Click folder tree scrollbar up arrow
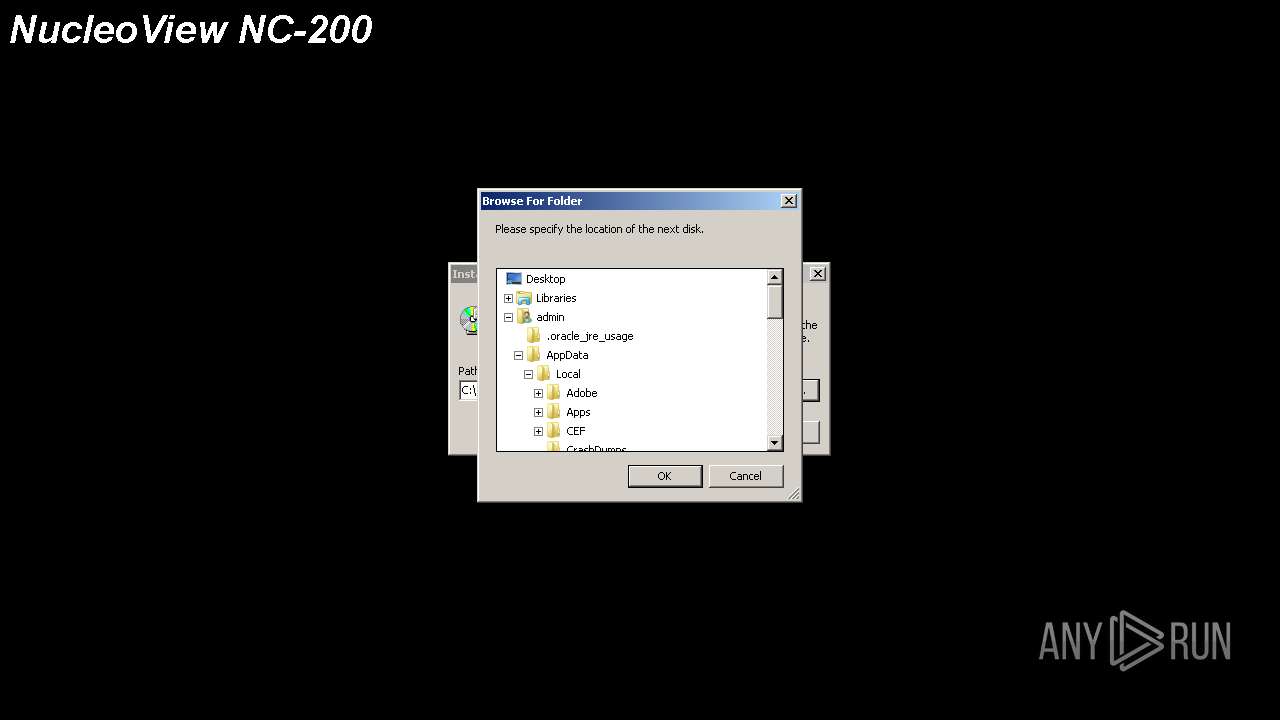The height and width of the screenshot is (720, 1280). [x=775, y=277]
